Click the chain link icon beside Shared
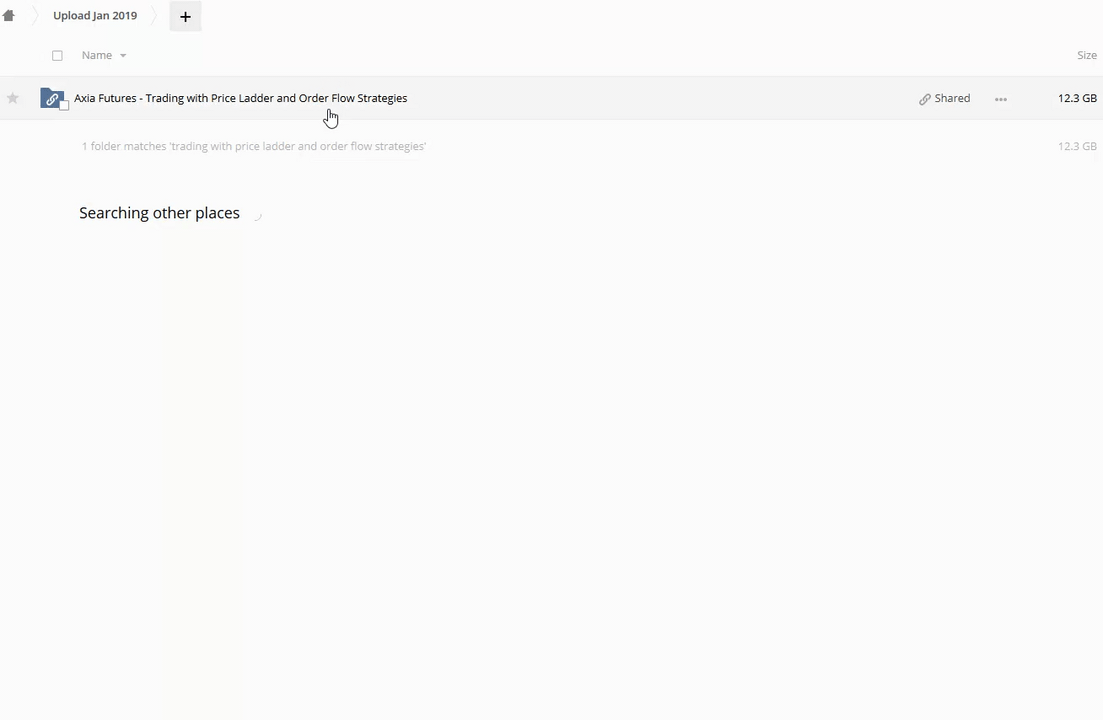 924,99
